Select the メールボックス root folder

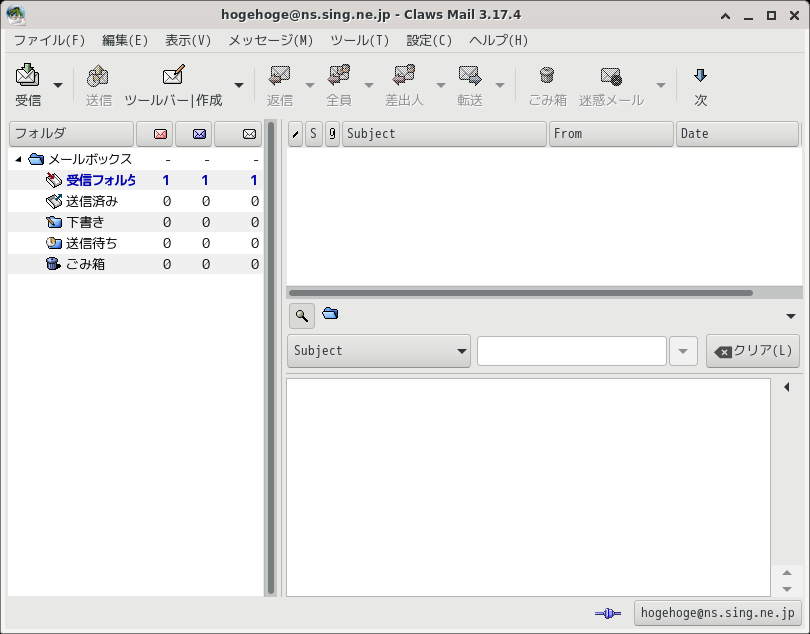click(135, 159)
